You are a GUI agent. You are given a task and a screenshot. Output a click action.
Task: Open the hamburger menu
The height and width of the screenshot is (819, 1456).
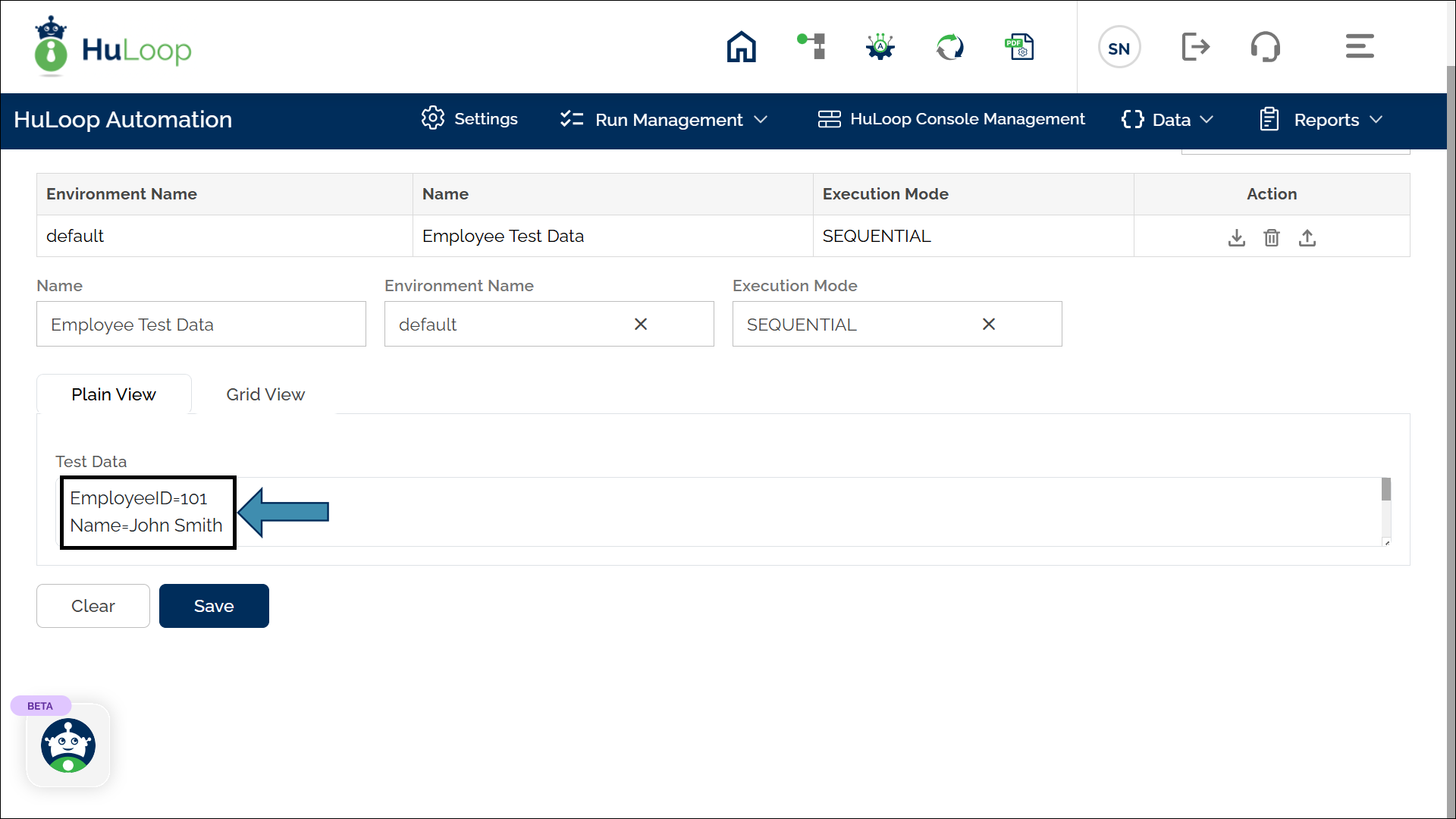(x=1360, y=46)
